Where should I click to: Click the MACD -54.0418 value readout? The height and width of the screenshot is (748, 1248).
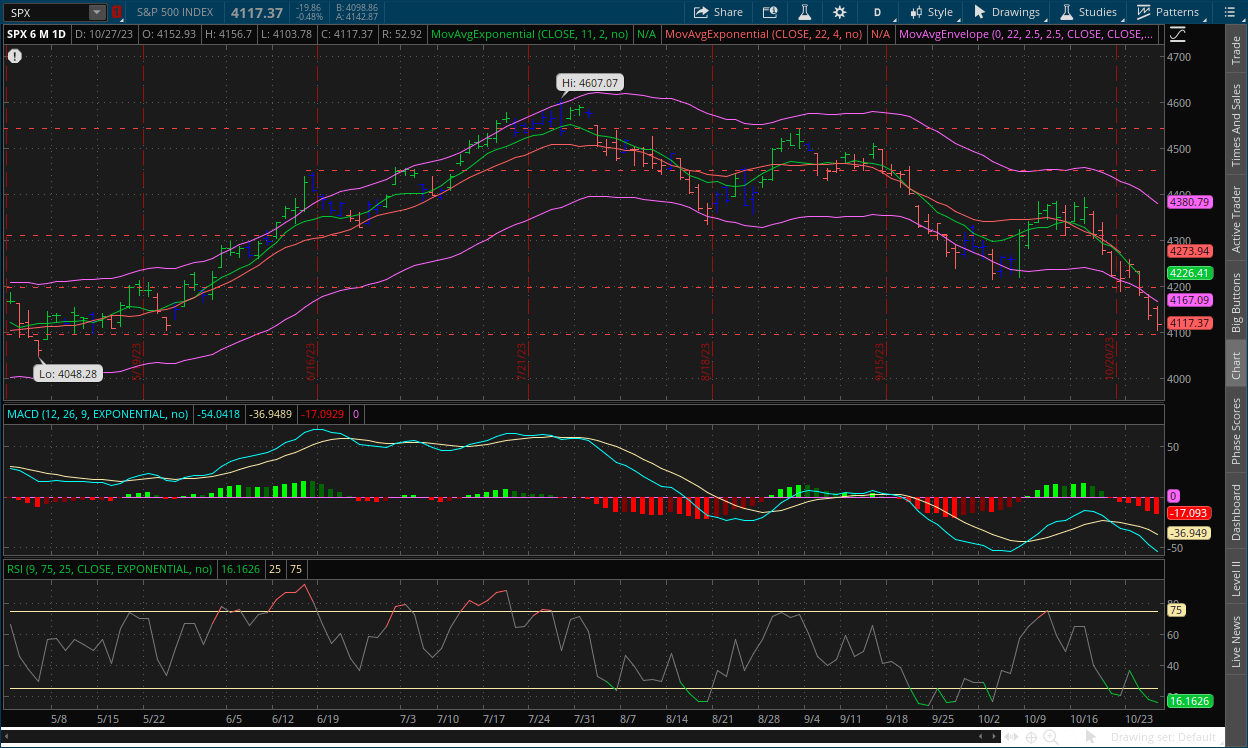click(218, 413)
